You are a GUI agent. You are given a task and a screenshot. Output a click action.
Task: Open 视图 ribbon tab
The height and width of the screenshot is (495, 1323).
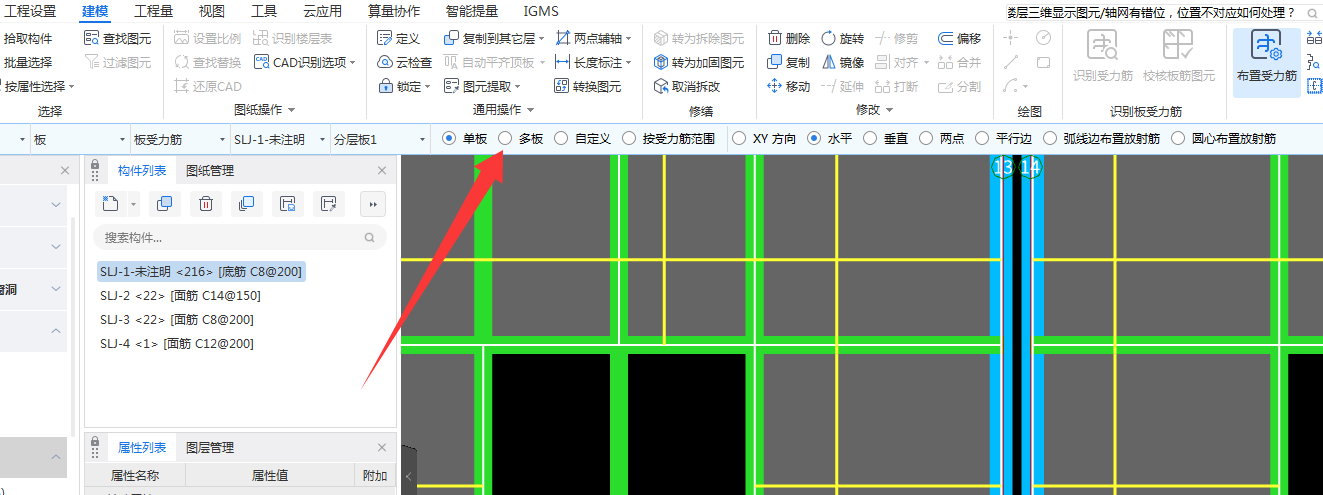[x=212, y=12]
